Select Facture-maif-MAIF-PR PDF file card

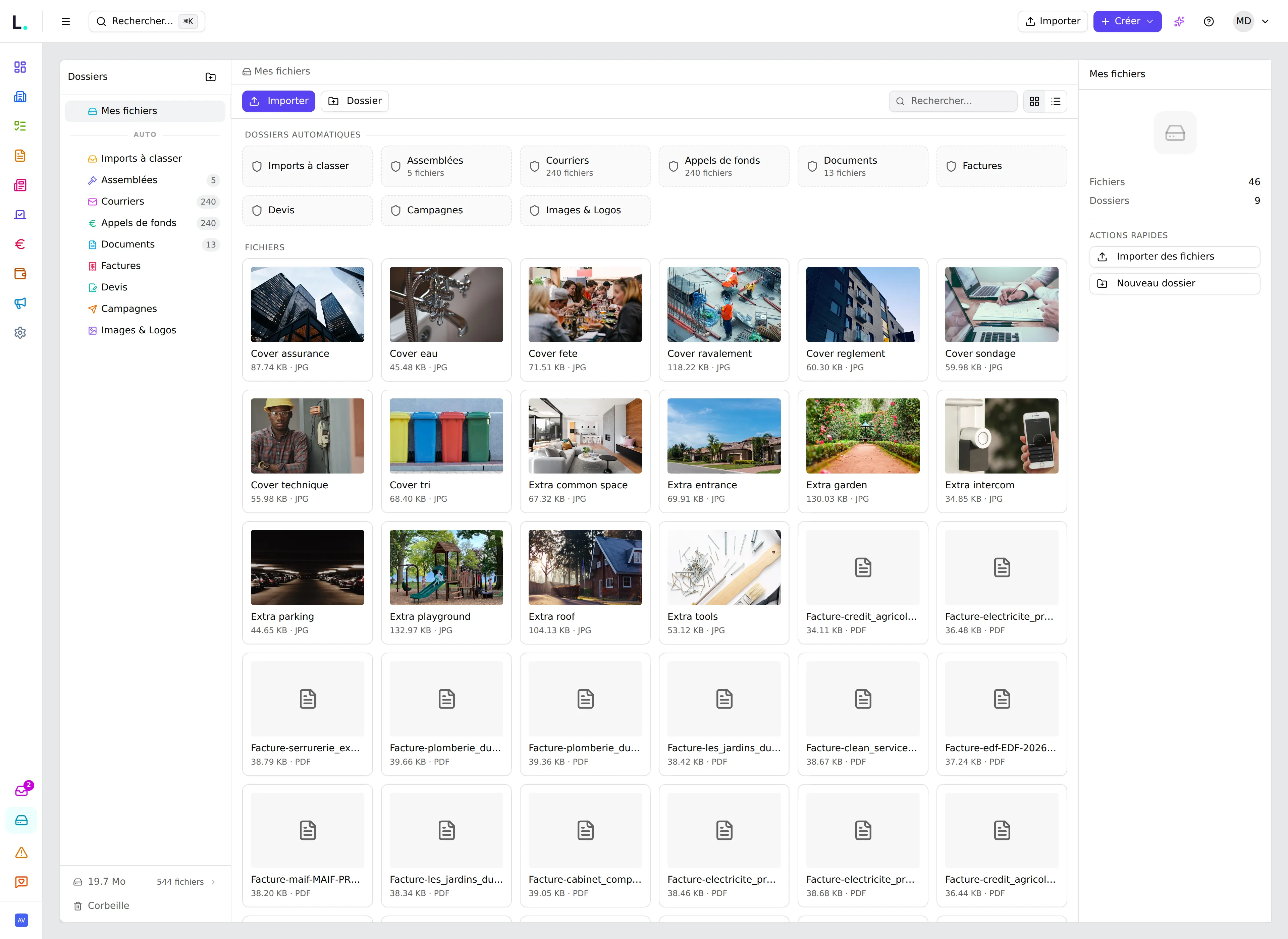tap(308, 846)
